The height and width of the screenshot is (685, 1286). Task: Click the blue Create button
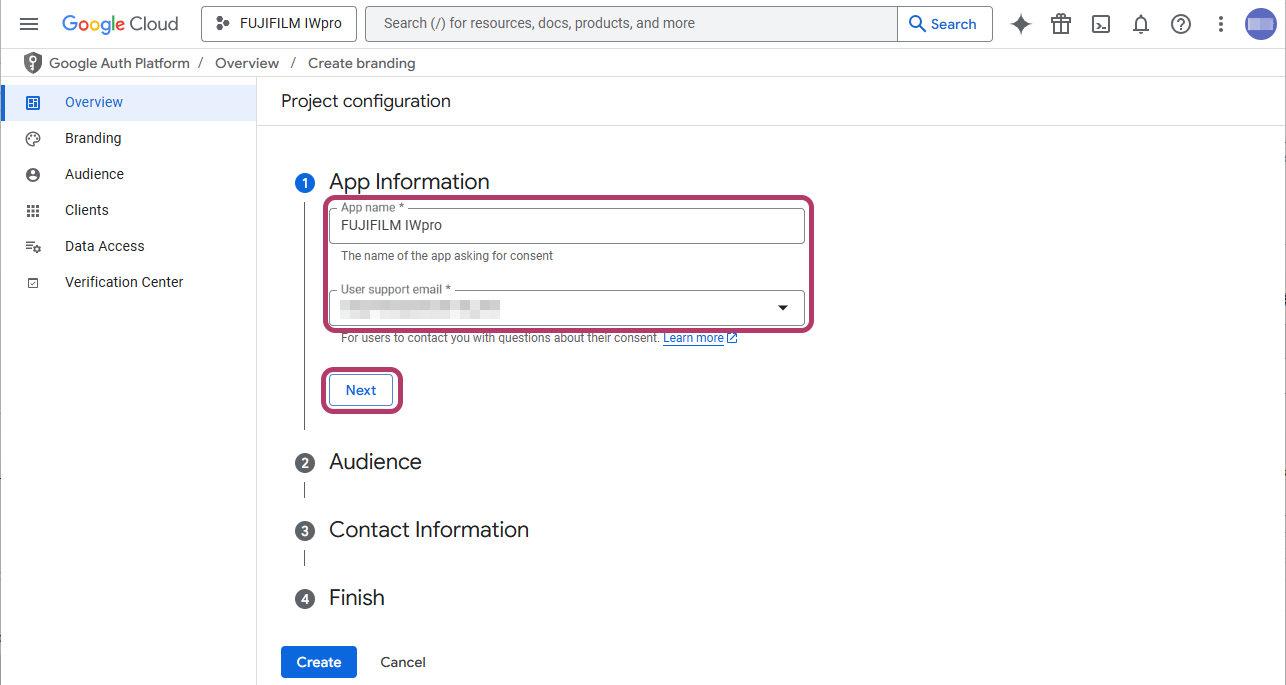coord(318,662)
